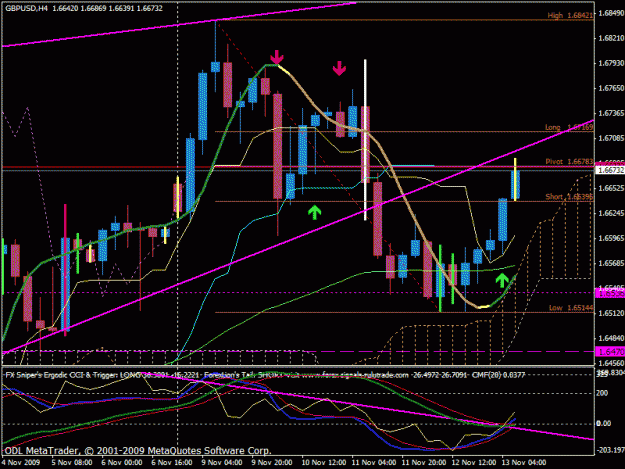
Task: Click the 1.67650 price axis value
Action: (x=611, y=88)
